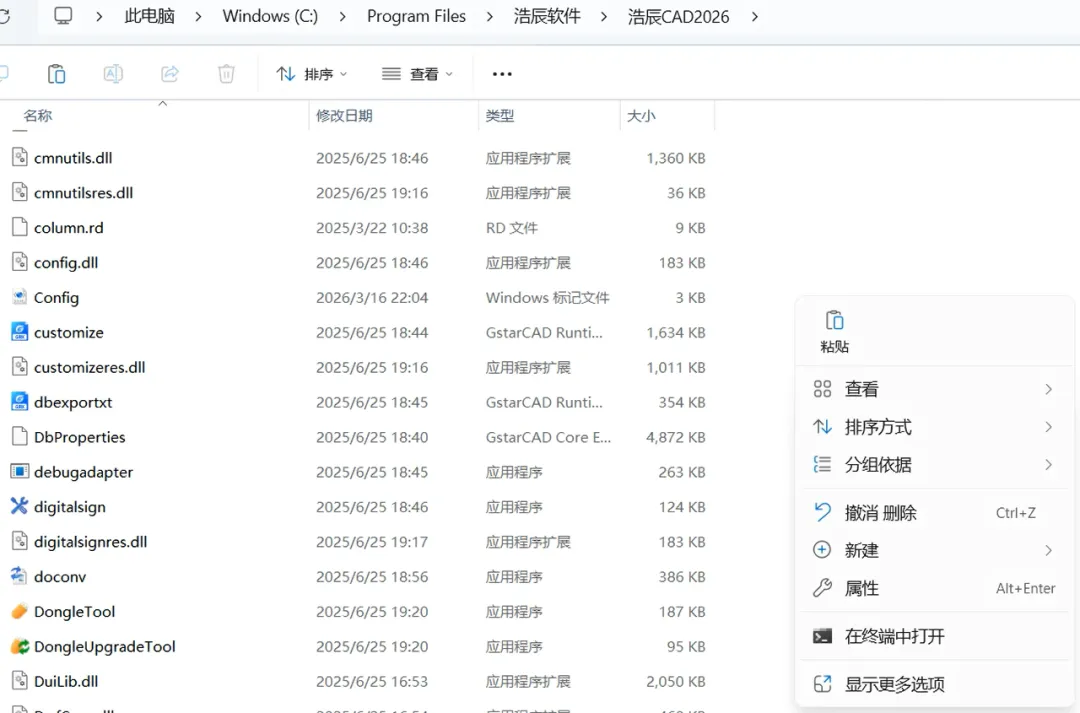Navigate to Windows (C:) in the breadcrumb
Image resolution: width=1080 pixels, height=713 pixels.
[270, 16]
